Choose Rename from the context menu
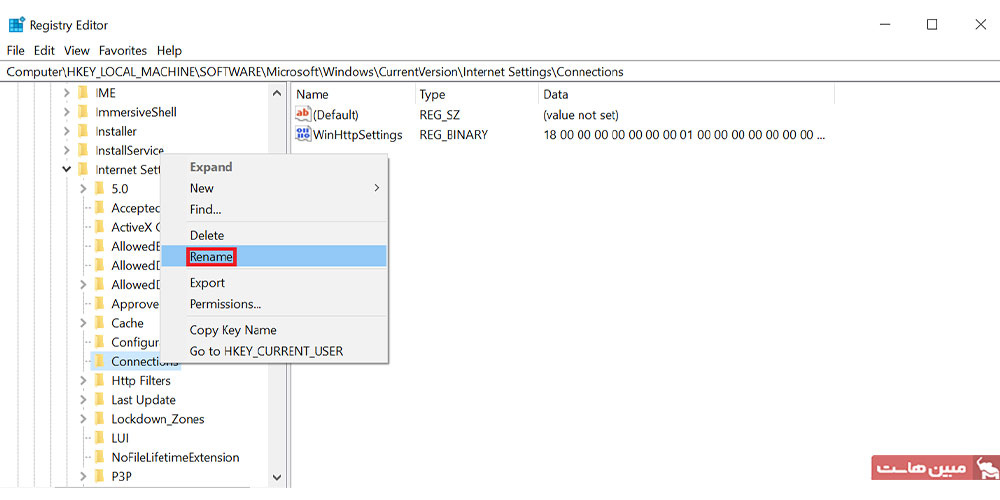 274,256
